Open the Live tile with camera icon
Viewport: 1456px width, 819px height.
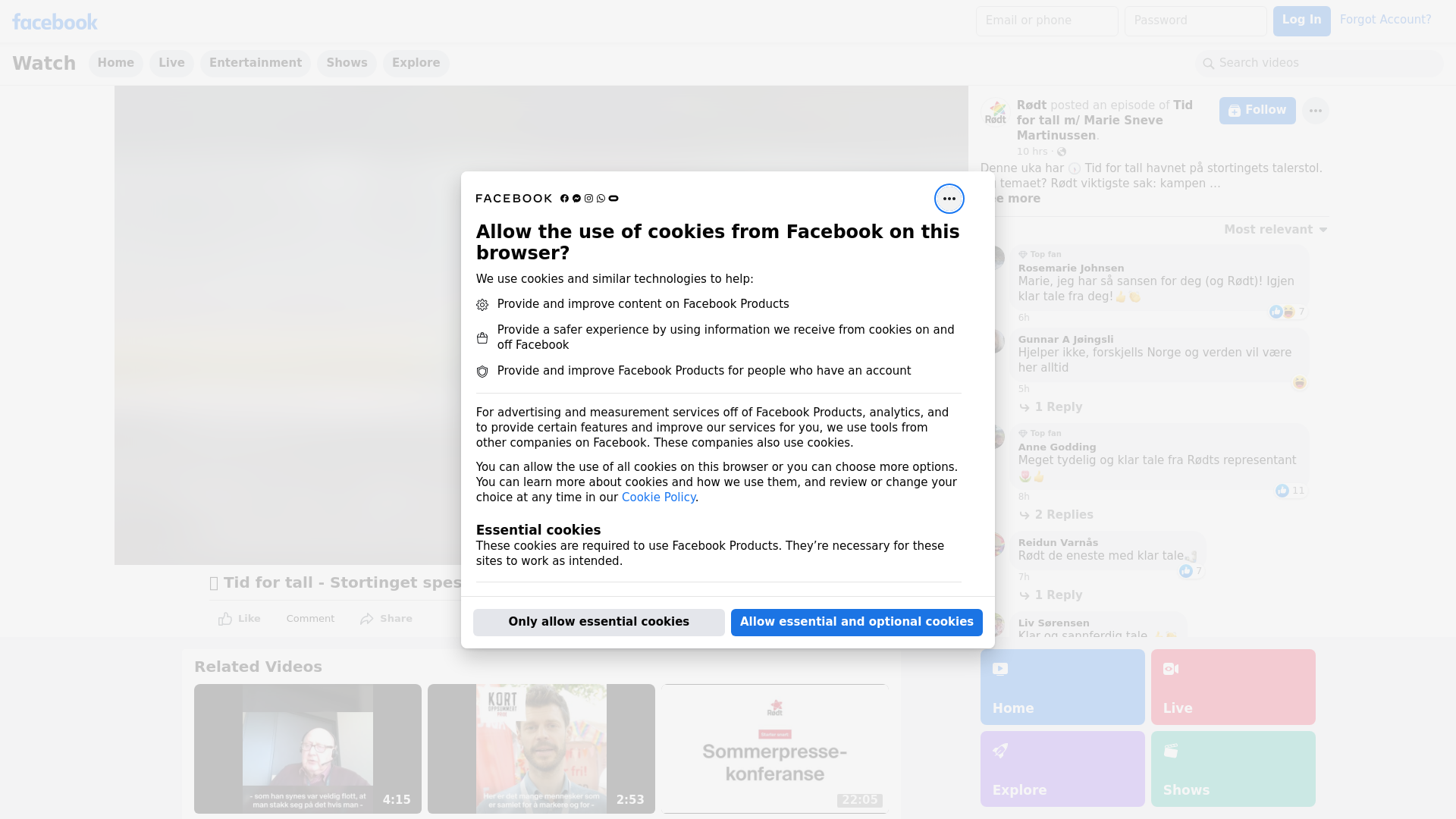[x=1232, y=686]
